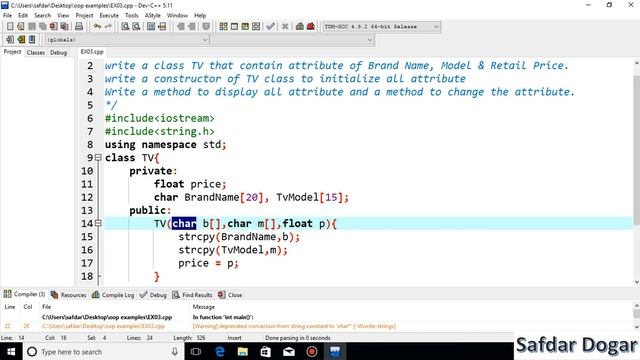Viewport: 640px width, 360px height.
Task: Click the code editor vertical scrollbar thumb
Action: [636, 150]
